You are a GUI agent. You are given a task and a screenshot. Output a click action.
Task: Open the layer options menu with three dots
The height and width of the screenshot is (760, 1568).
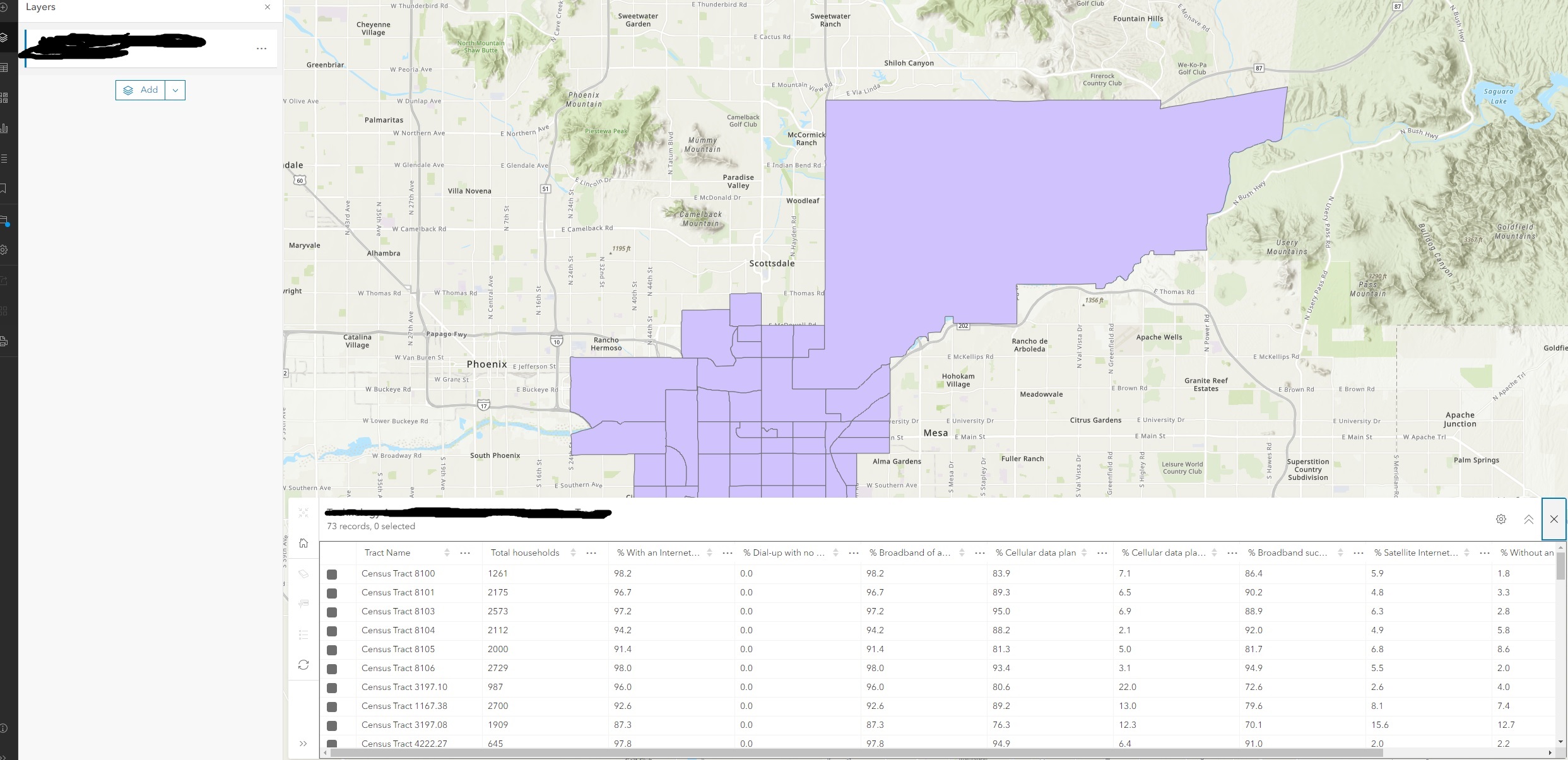(261, 49)
